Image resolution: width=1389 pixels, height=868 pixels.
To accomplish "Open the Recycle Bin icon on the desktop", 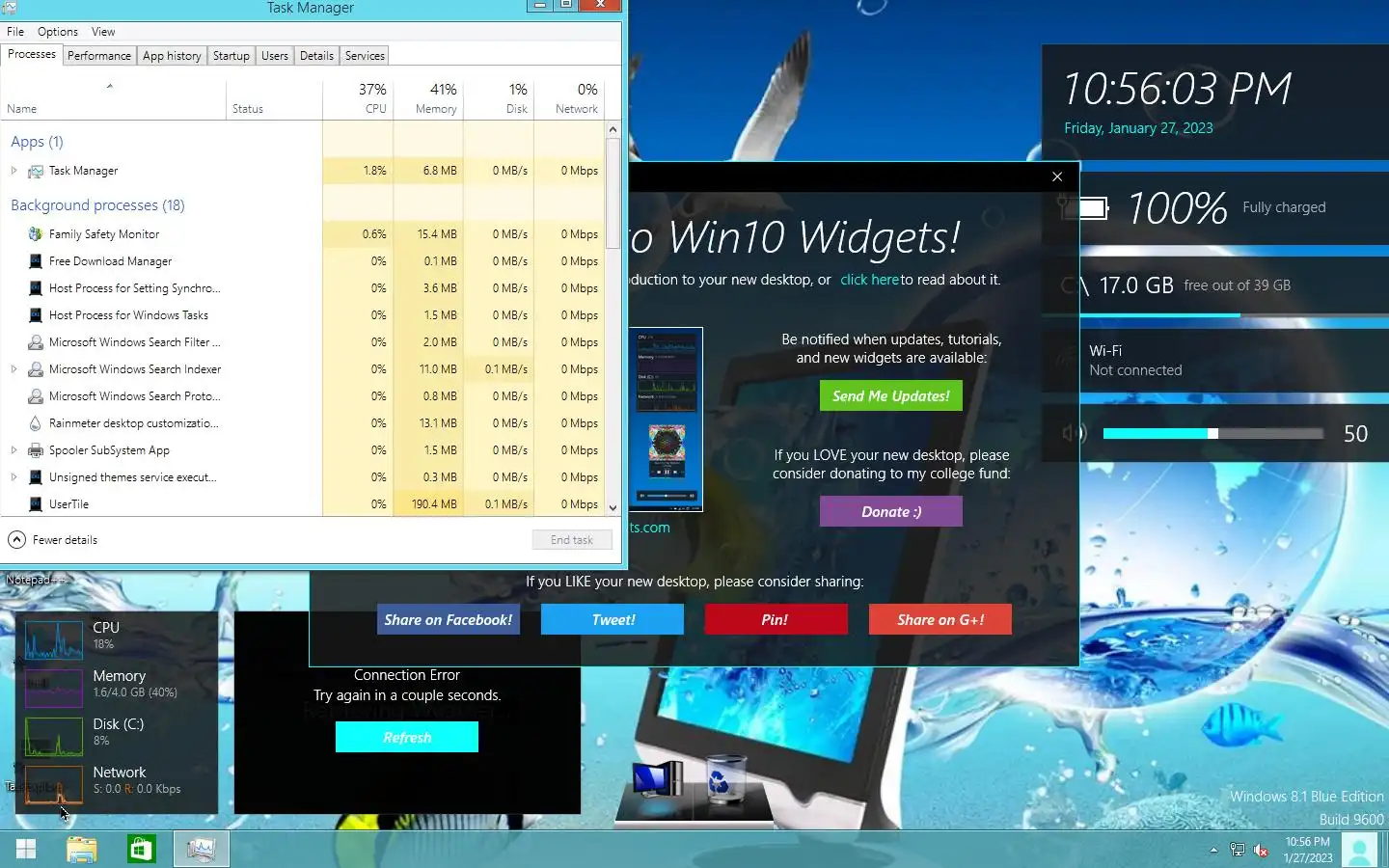I will [724, 778].
